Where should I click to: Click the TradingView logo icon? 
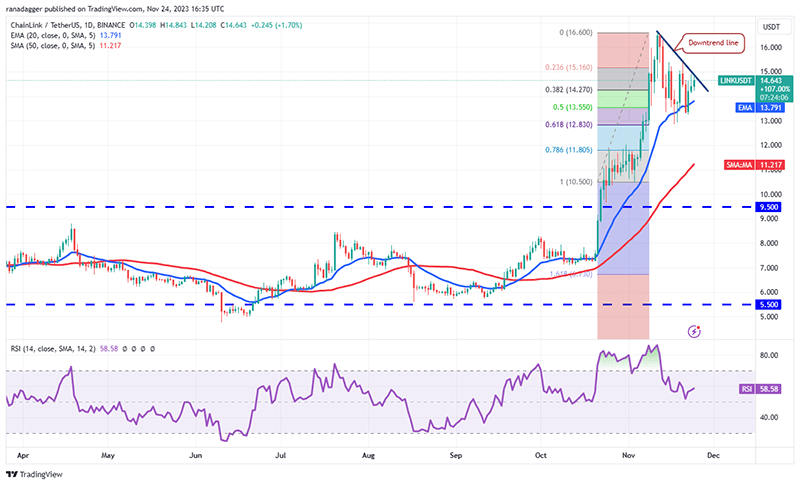[x=12, y=474]
